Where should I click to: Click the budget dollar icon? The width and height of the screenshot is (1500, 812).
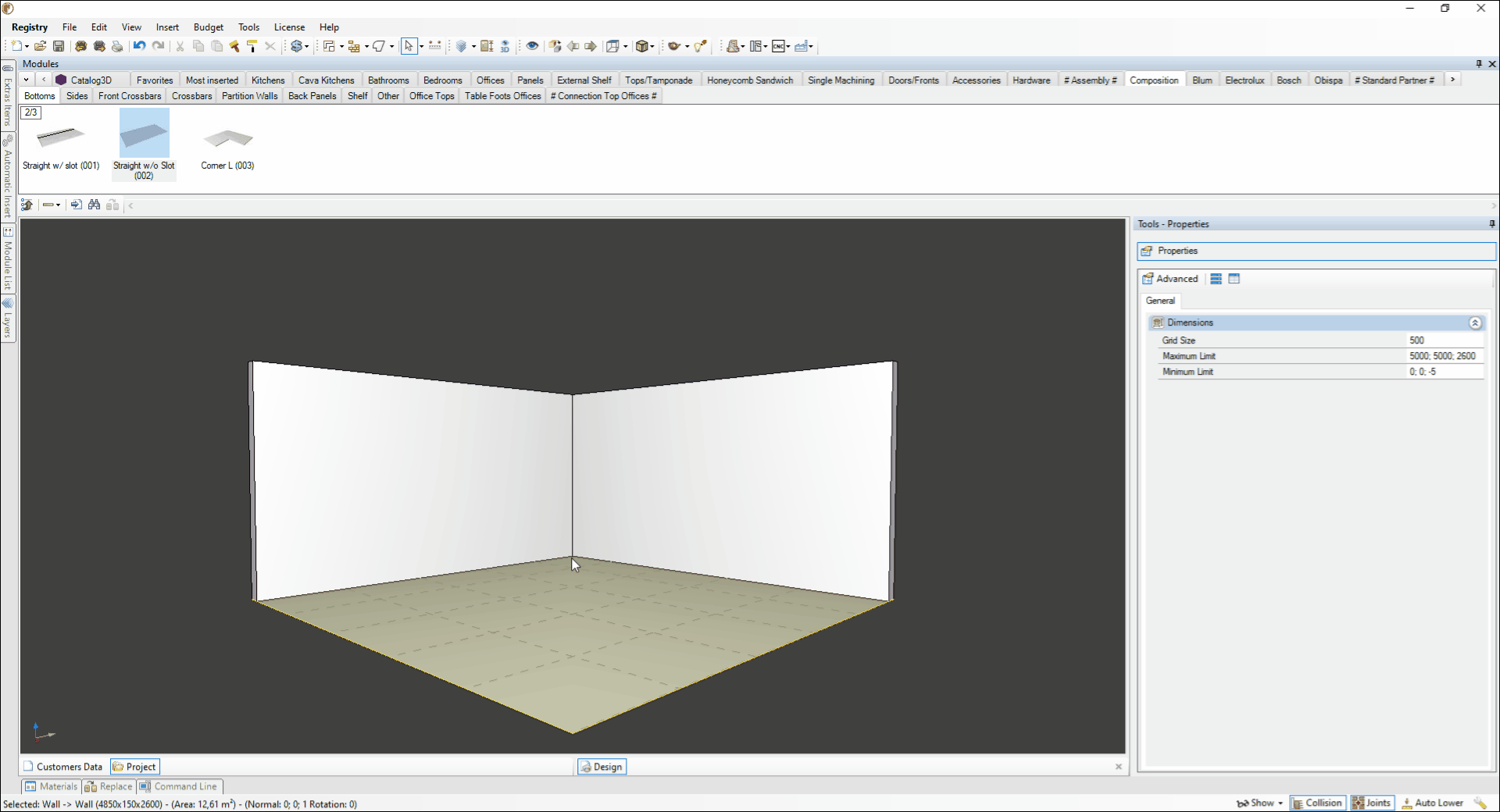click(x=296, y=46)
